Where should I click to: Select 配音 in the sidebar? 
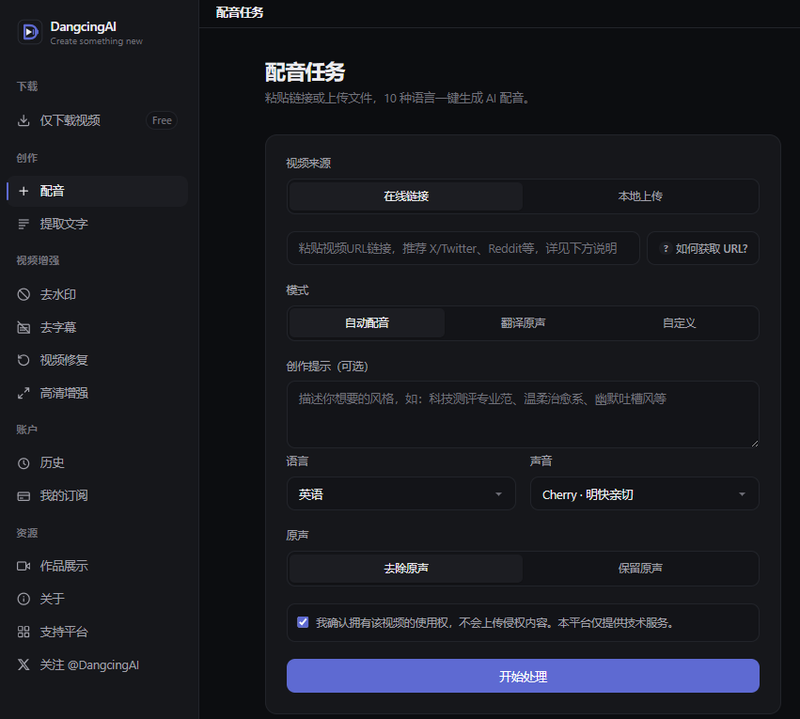pos(97,191)
